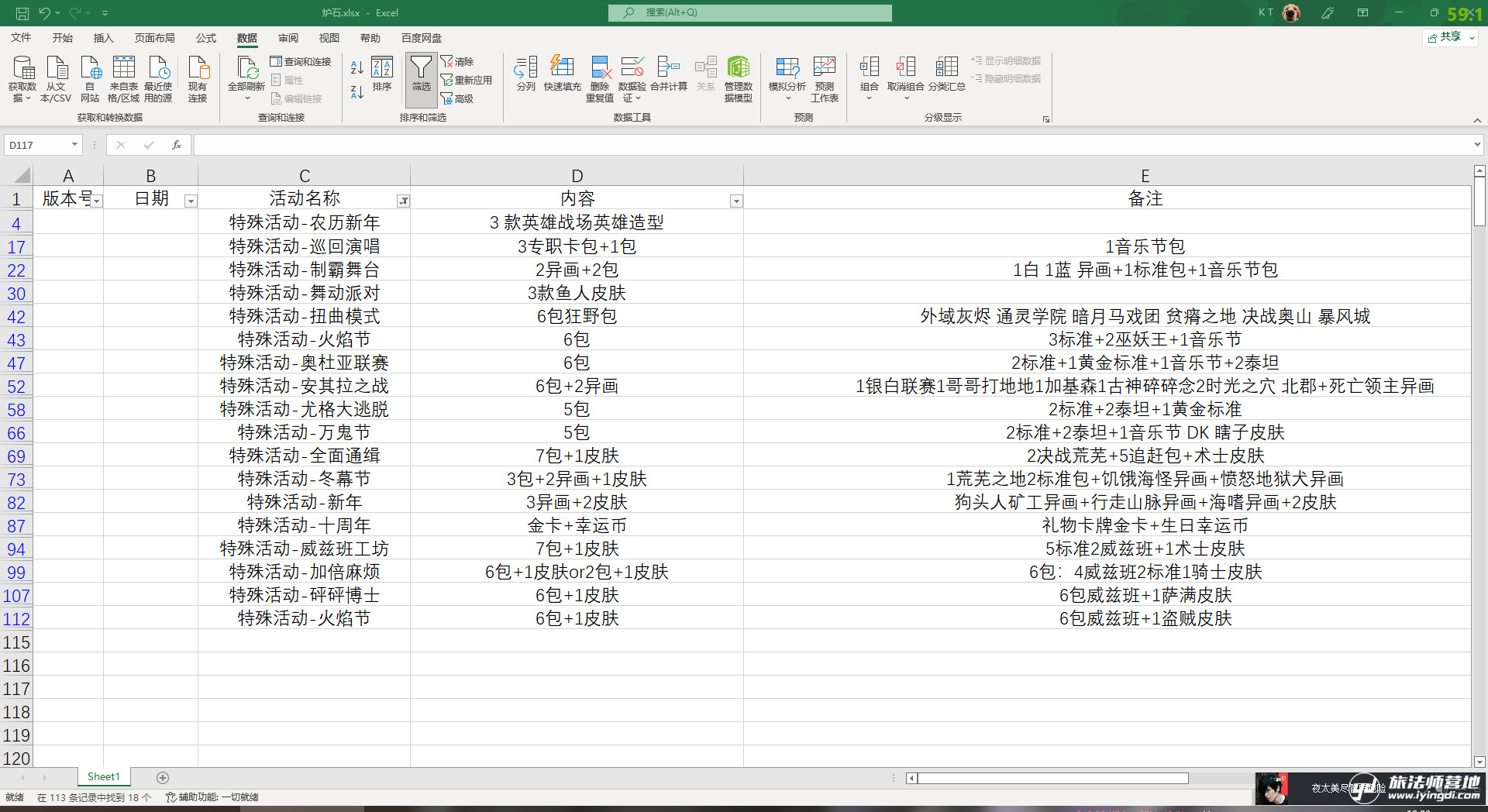This screenshot has height=812, width=1488.
Task: Switch to the 公式 ribbon tab
Action: 205,38
